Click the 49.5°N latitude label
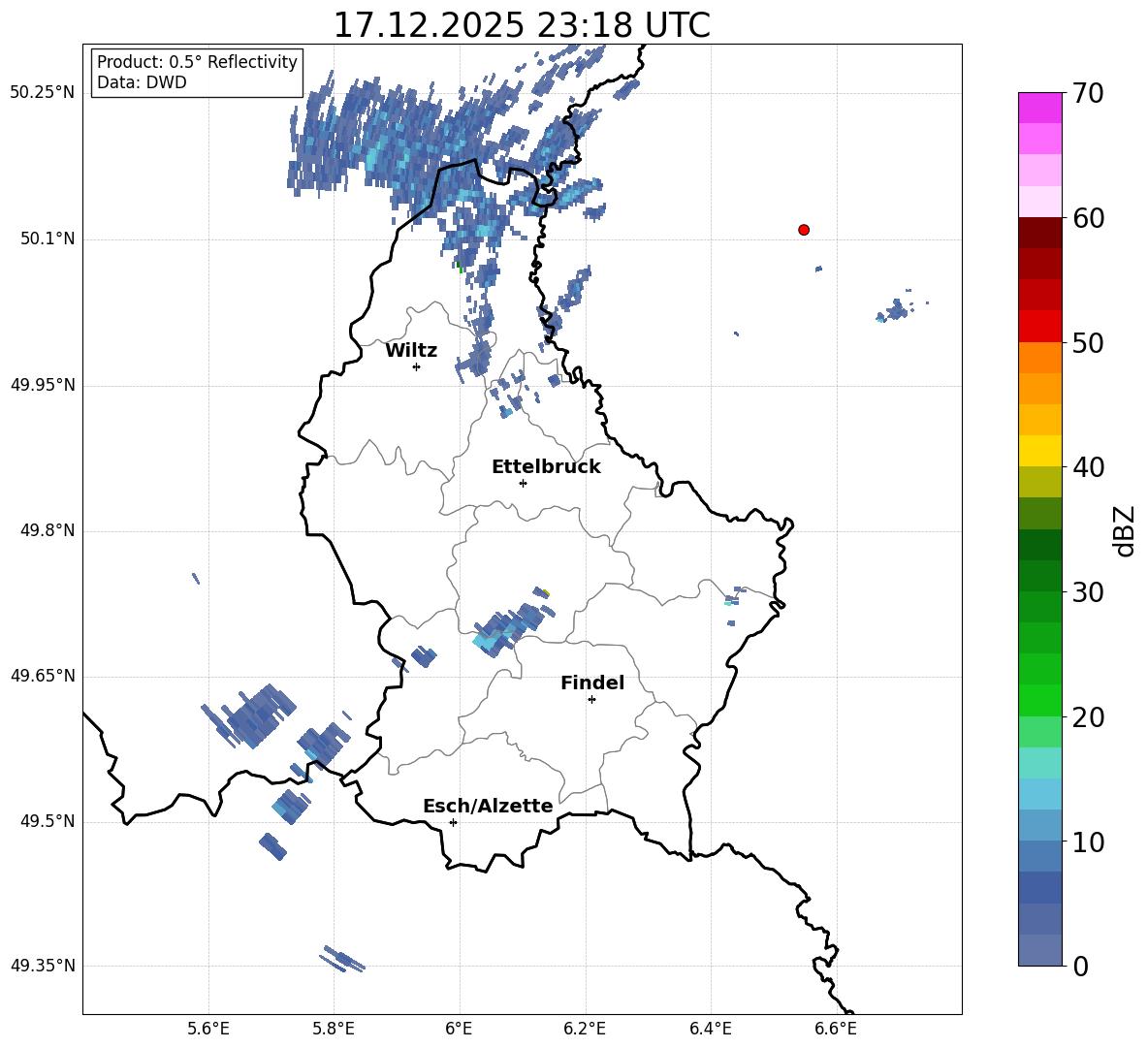The width and height of the screenshot is (1148, 1048). click(48, 821)
